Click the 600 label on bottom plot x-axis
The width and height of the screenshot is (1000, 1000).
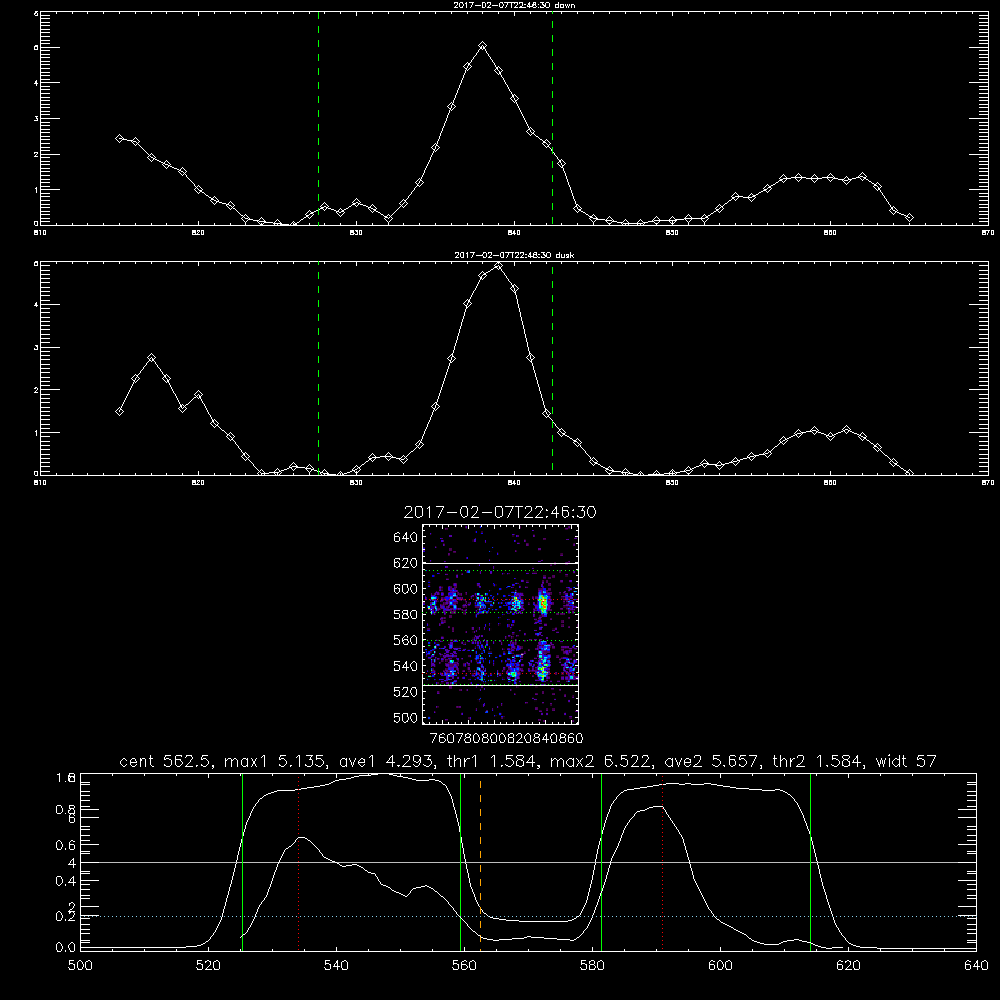click(x=720, y=966)
